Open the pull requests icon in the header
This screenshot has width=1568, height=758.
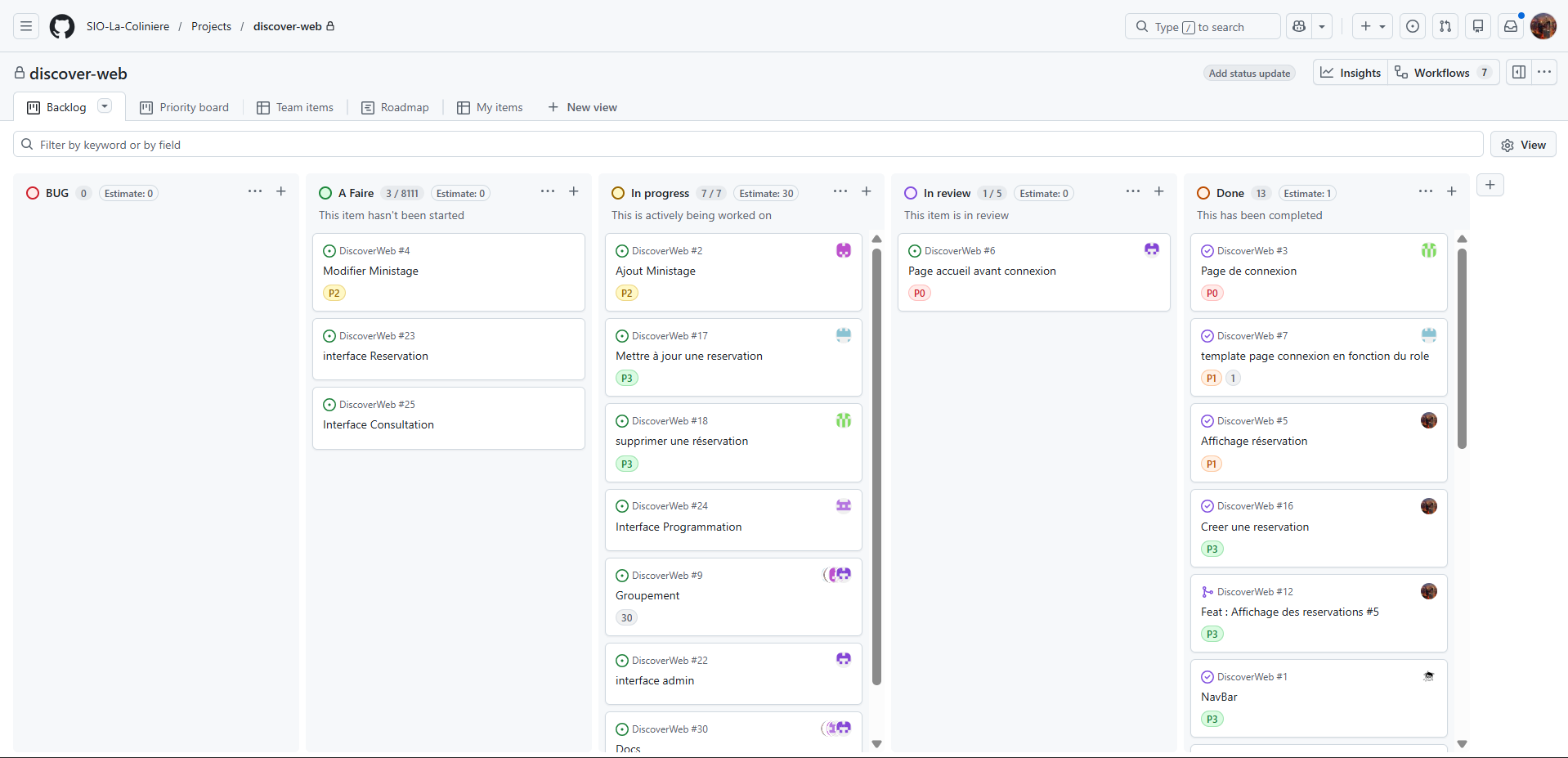pyautogui.click(x=1445, y=26)
